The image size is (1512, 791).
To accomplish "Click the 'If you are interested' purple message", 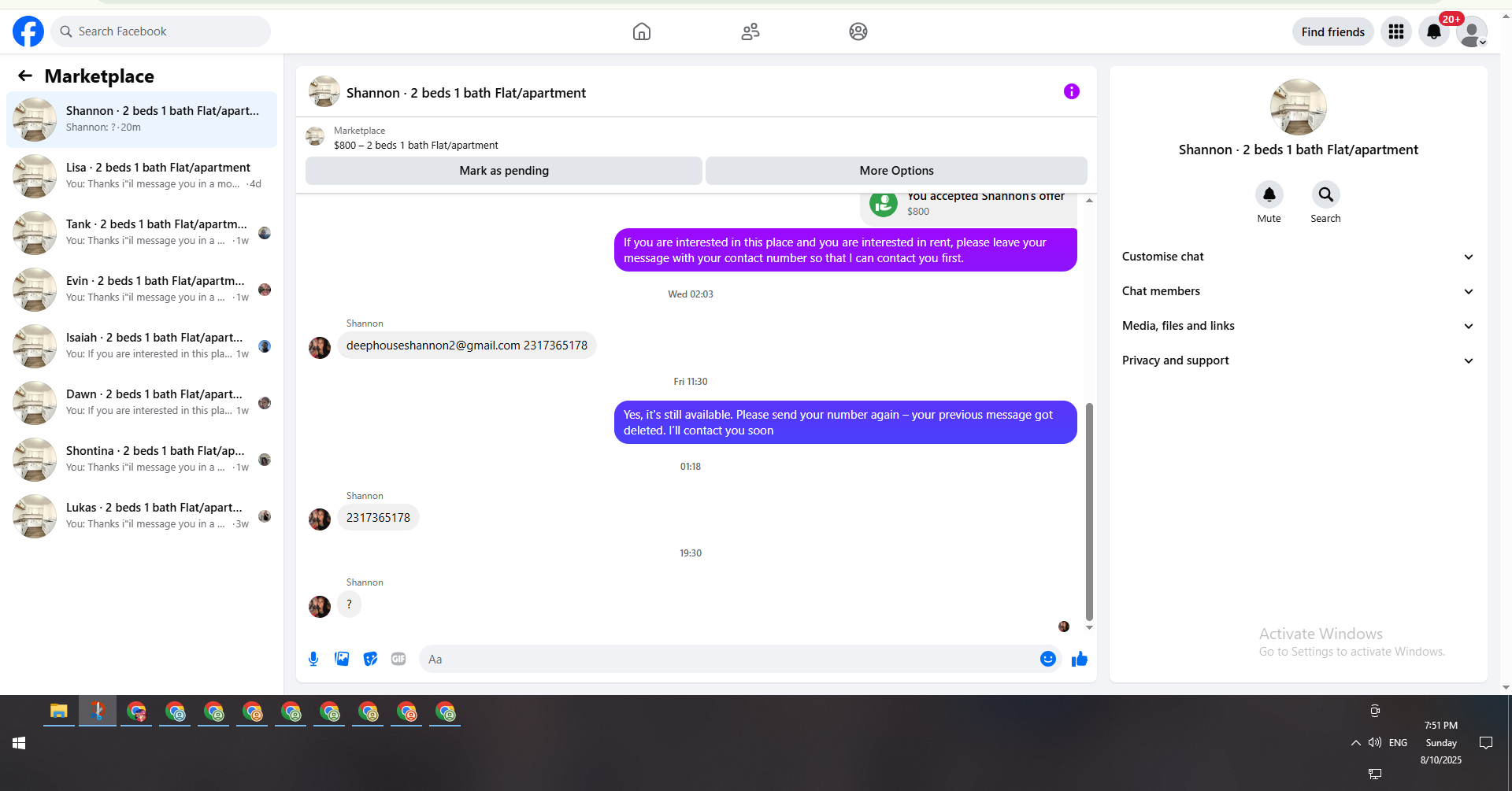I will click(x=845, y=250).
